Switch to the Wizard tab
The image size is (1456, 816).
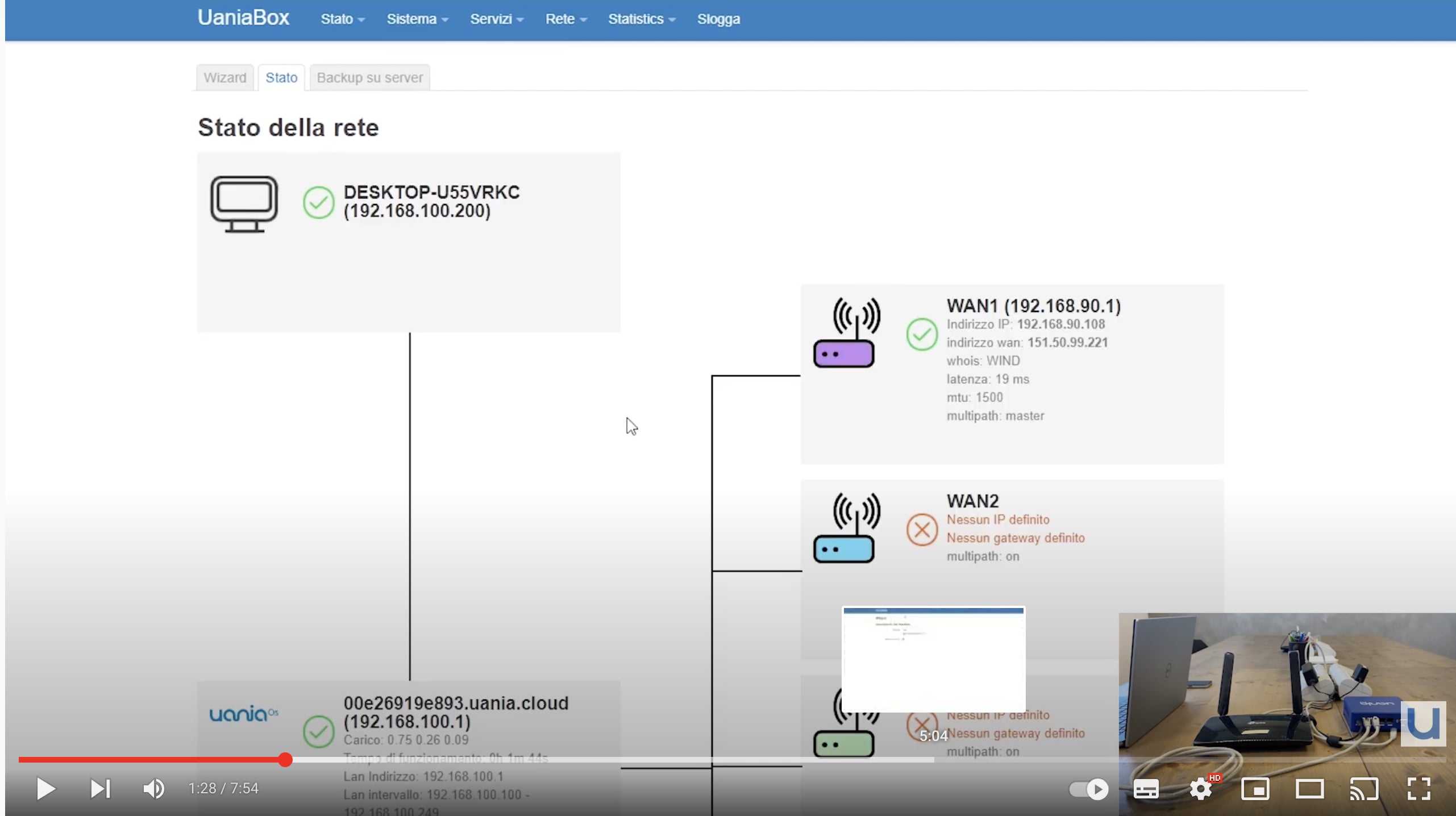pyautogui.click(x=225, y=78)
